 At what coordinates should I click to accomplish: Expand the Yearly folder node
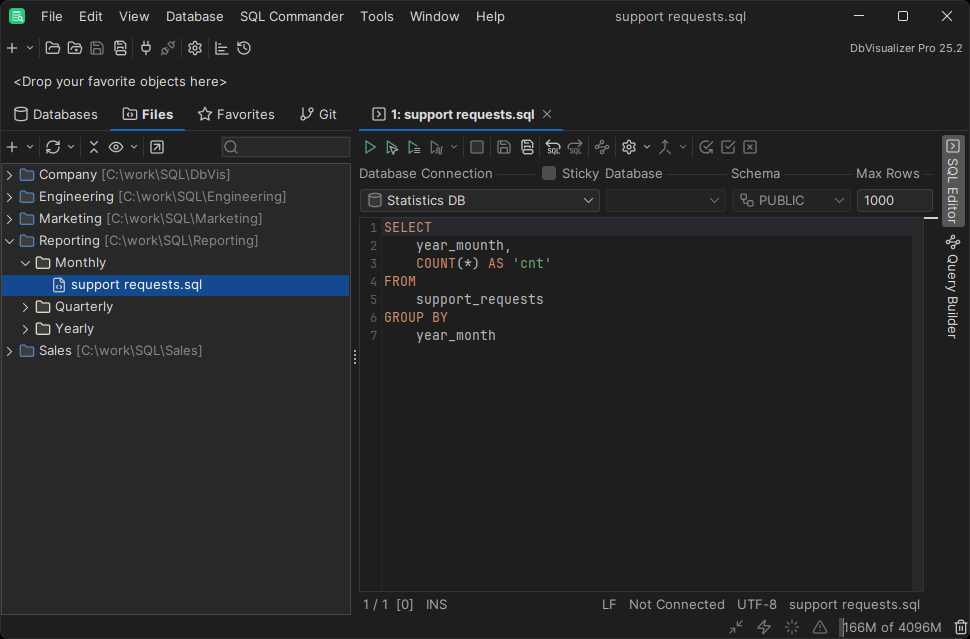(25, 329)
